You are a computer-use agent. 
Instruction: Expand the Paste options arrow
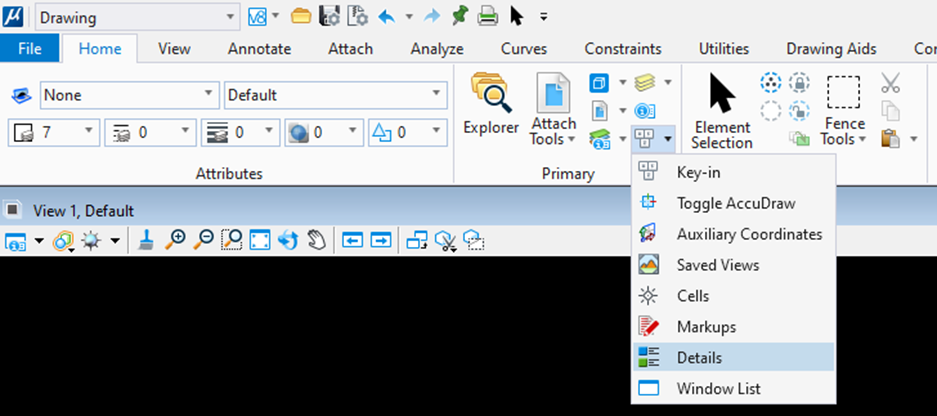914,139
